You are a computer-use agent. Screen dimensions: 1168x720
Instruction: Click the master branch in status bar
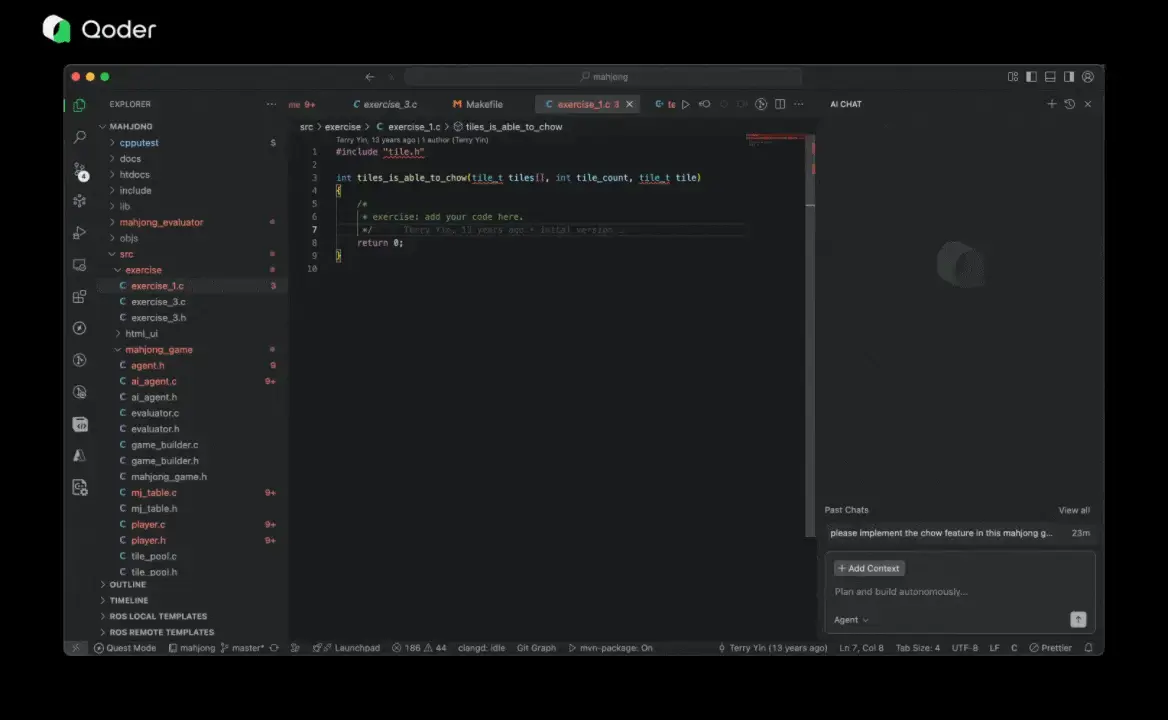242,648
